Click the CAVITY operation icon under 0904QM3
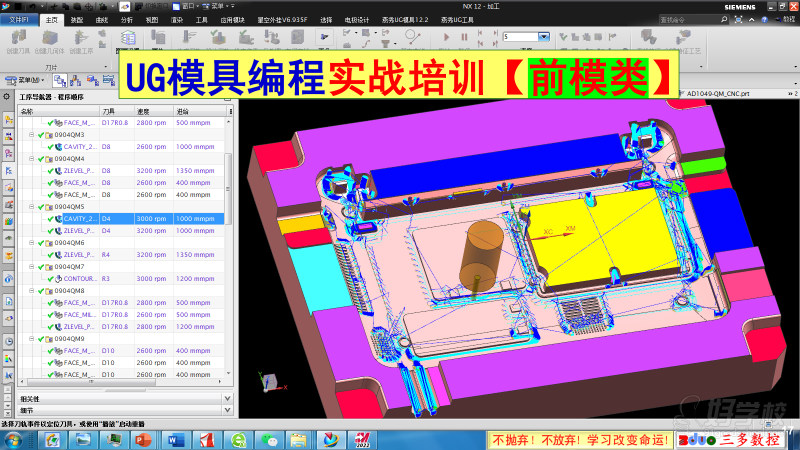This screenshot has width=800, height=450. coord(57,147)
